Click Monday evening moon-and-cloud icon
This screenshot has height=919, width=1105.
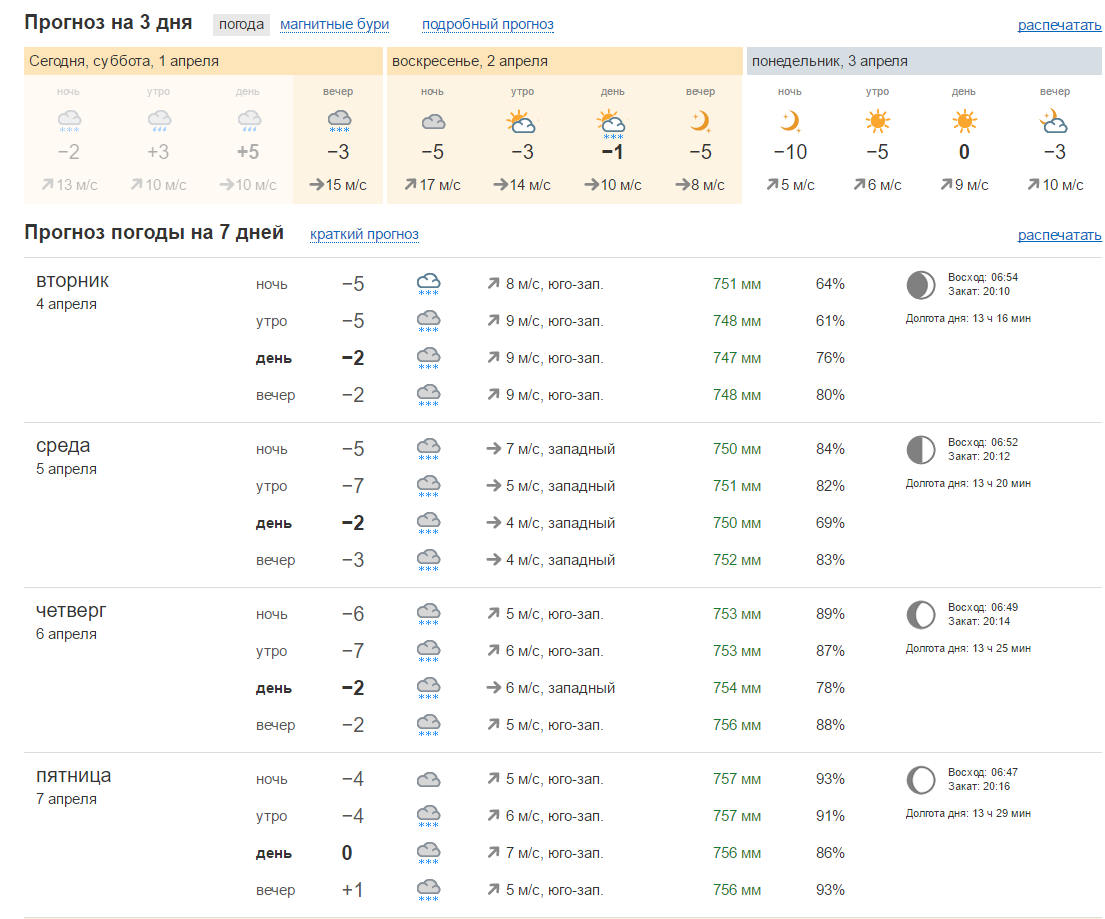pyautogui.click(x=1054, y=122)
